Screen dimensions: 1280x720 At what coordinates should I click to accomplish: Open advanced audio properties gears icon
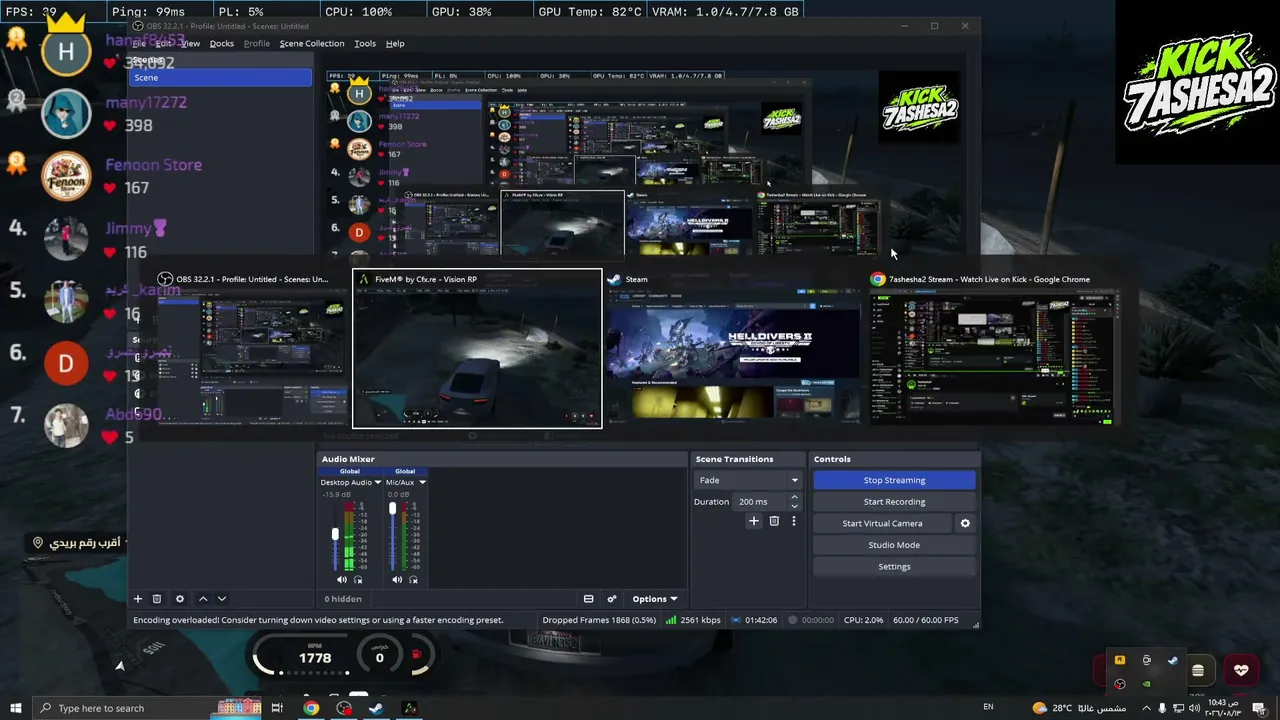point(612,599)
